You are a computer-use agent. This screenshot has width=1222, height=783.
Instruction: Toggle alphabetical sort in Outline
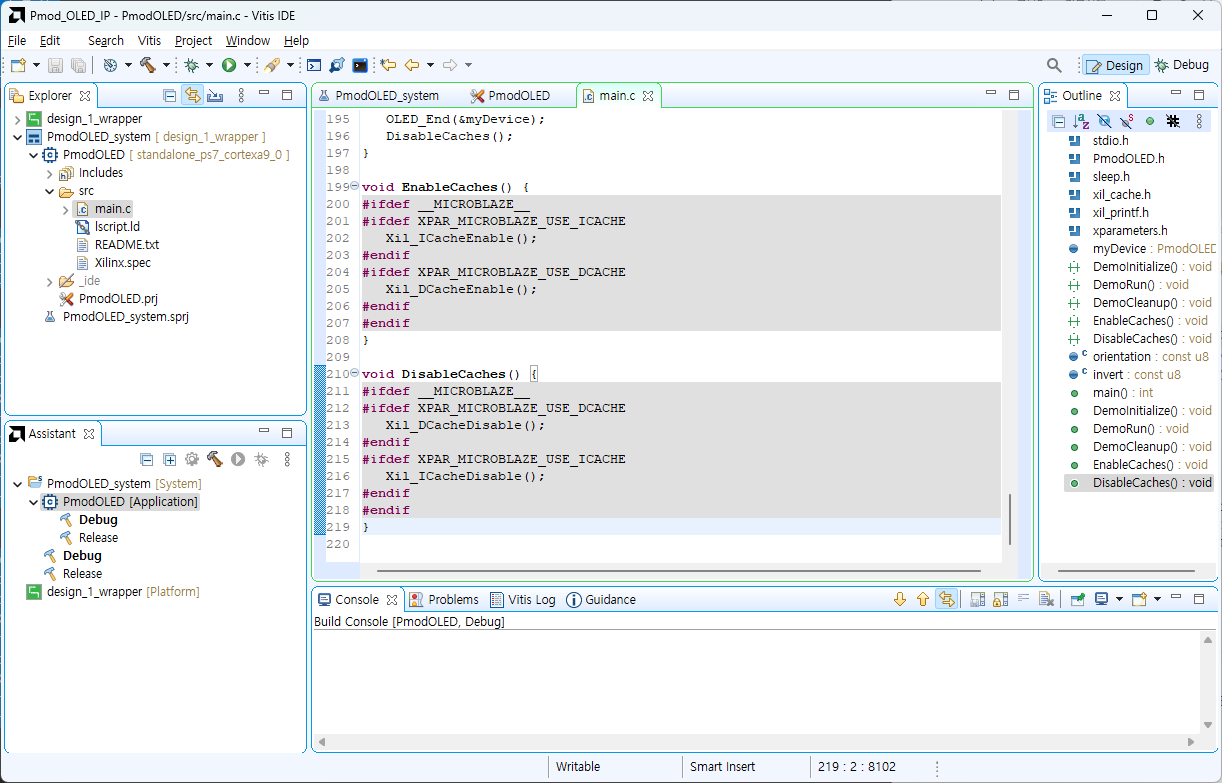pyautogui.click(x=1081, y=121)
